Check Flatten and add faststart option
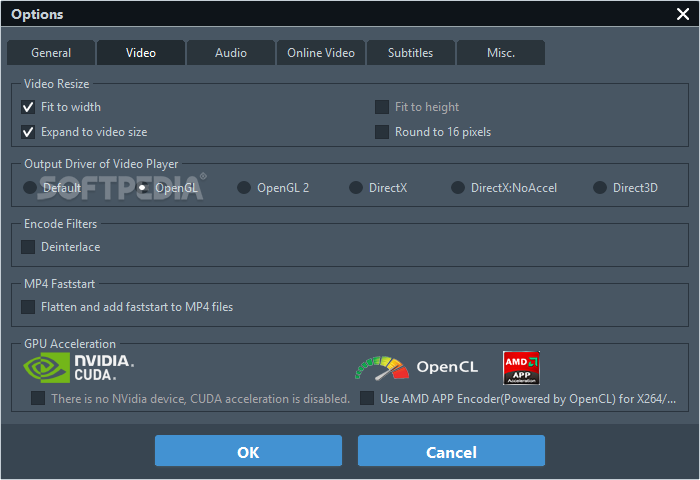Viewport: 700px width, 480px height. (28, 307)
